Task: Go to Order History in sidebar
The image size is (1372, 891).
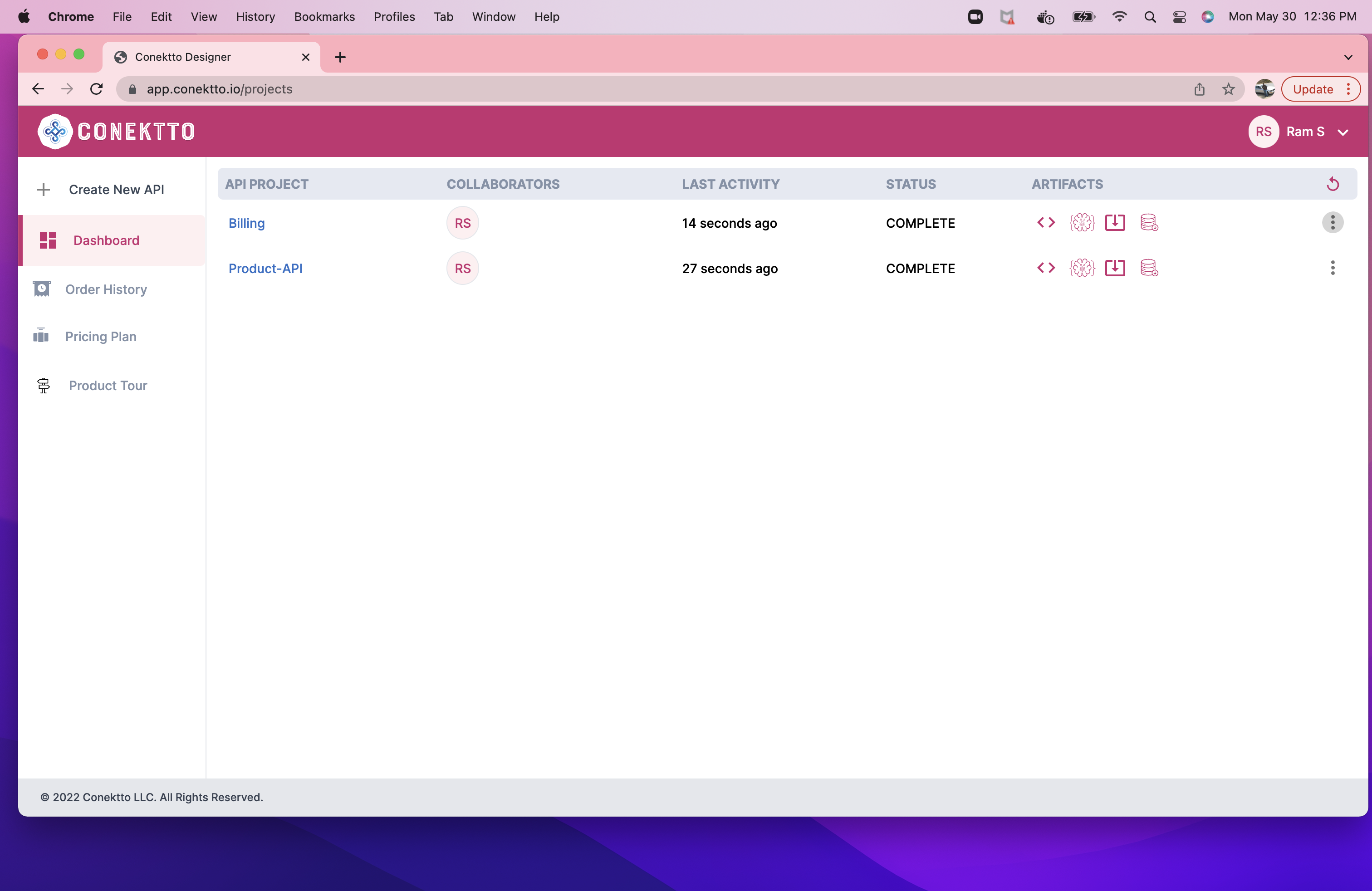Action: (106, 289)
